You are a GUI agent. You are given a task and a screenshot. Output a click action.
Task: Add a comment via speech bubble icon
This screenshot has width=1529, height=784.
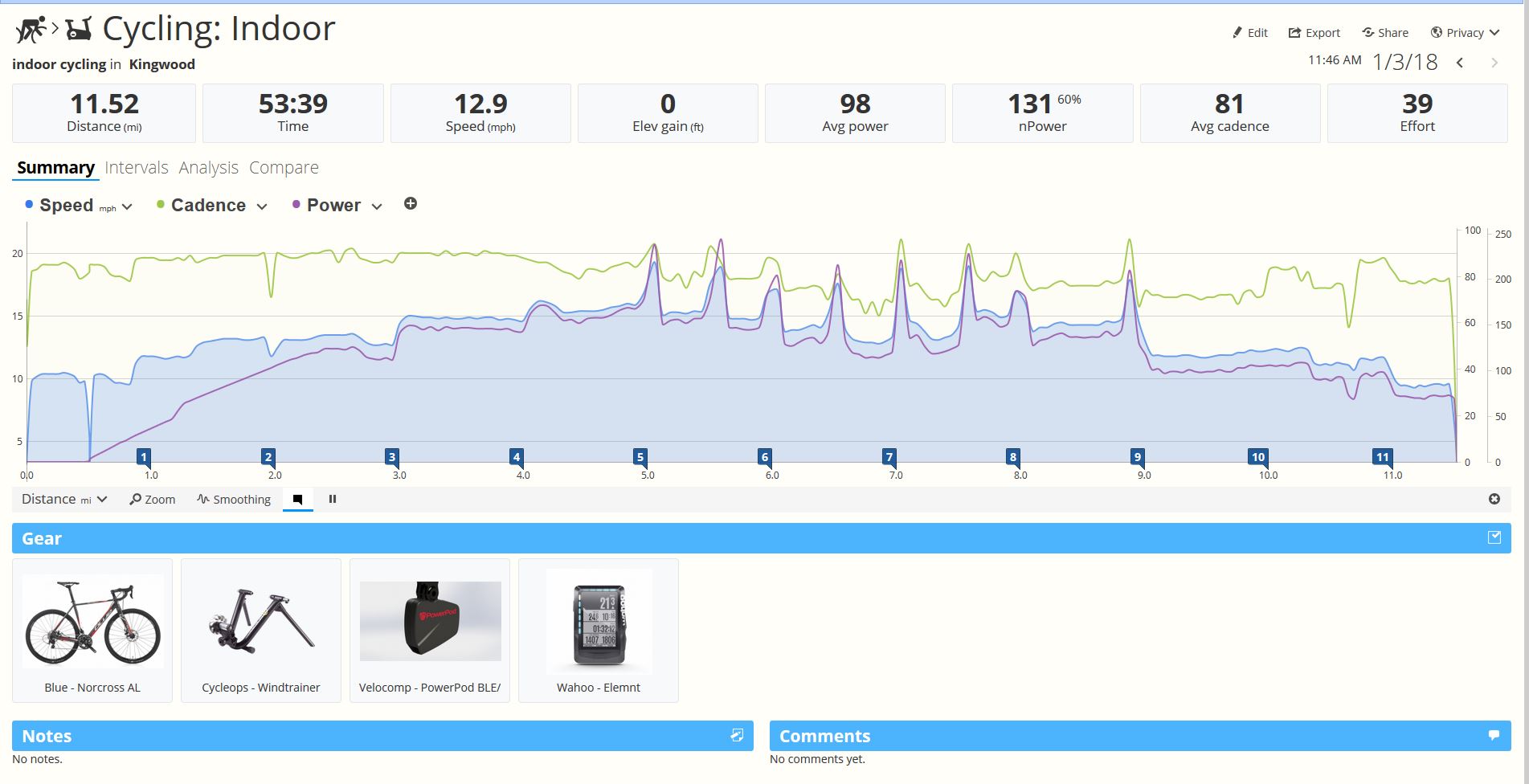1494,735
